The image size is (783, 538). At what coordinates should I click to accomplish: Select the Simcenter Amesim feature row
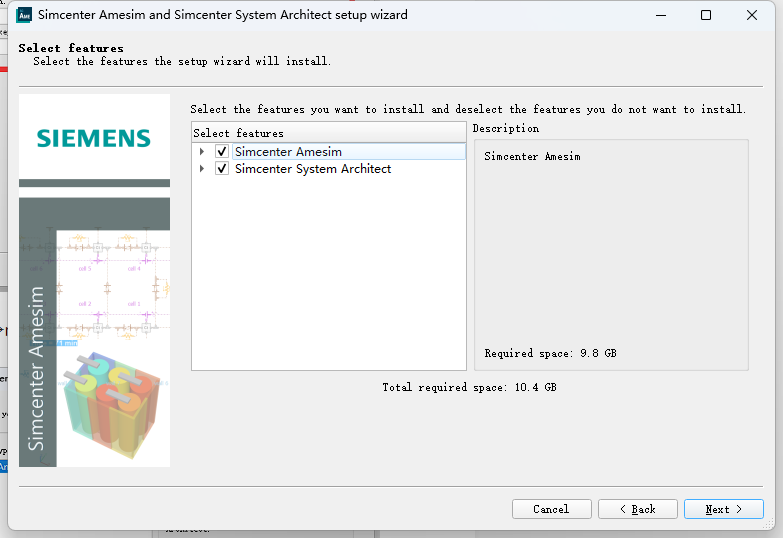pyautogui.click(x=349, y=151)
